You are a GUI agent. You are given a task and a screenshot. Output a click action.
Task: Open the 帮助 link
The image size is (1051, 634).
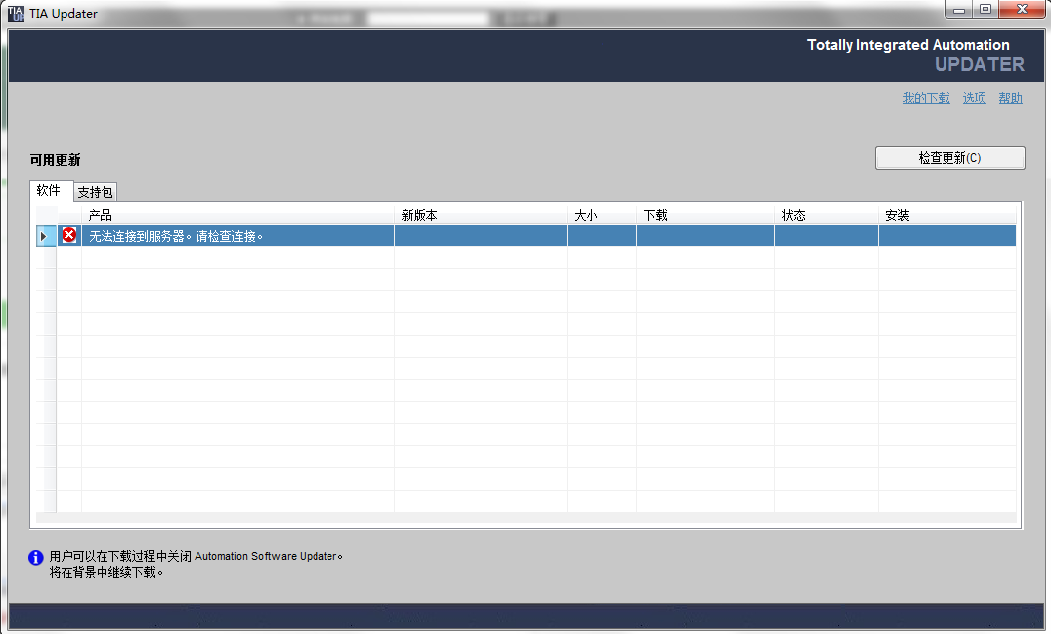[x=1010, y=98]
